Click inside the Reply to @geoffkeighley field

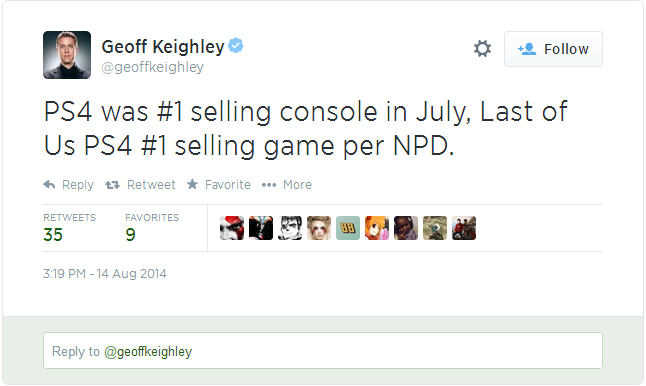[x=323, y=351]
